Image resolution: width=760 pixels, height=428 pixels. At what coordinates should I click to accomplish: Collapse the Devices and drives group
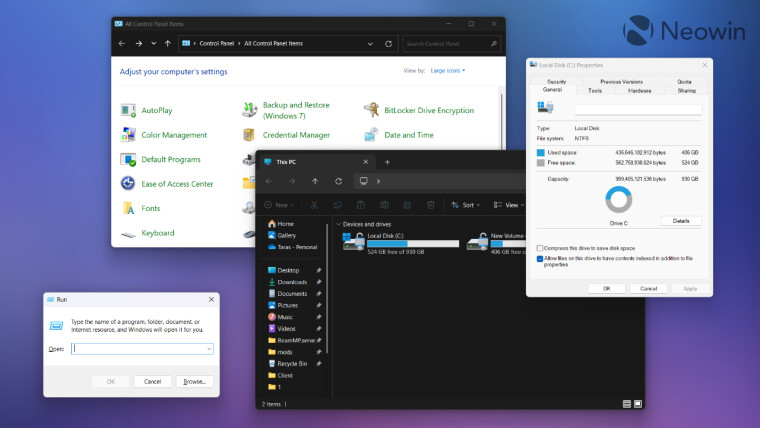[338, 224]
